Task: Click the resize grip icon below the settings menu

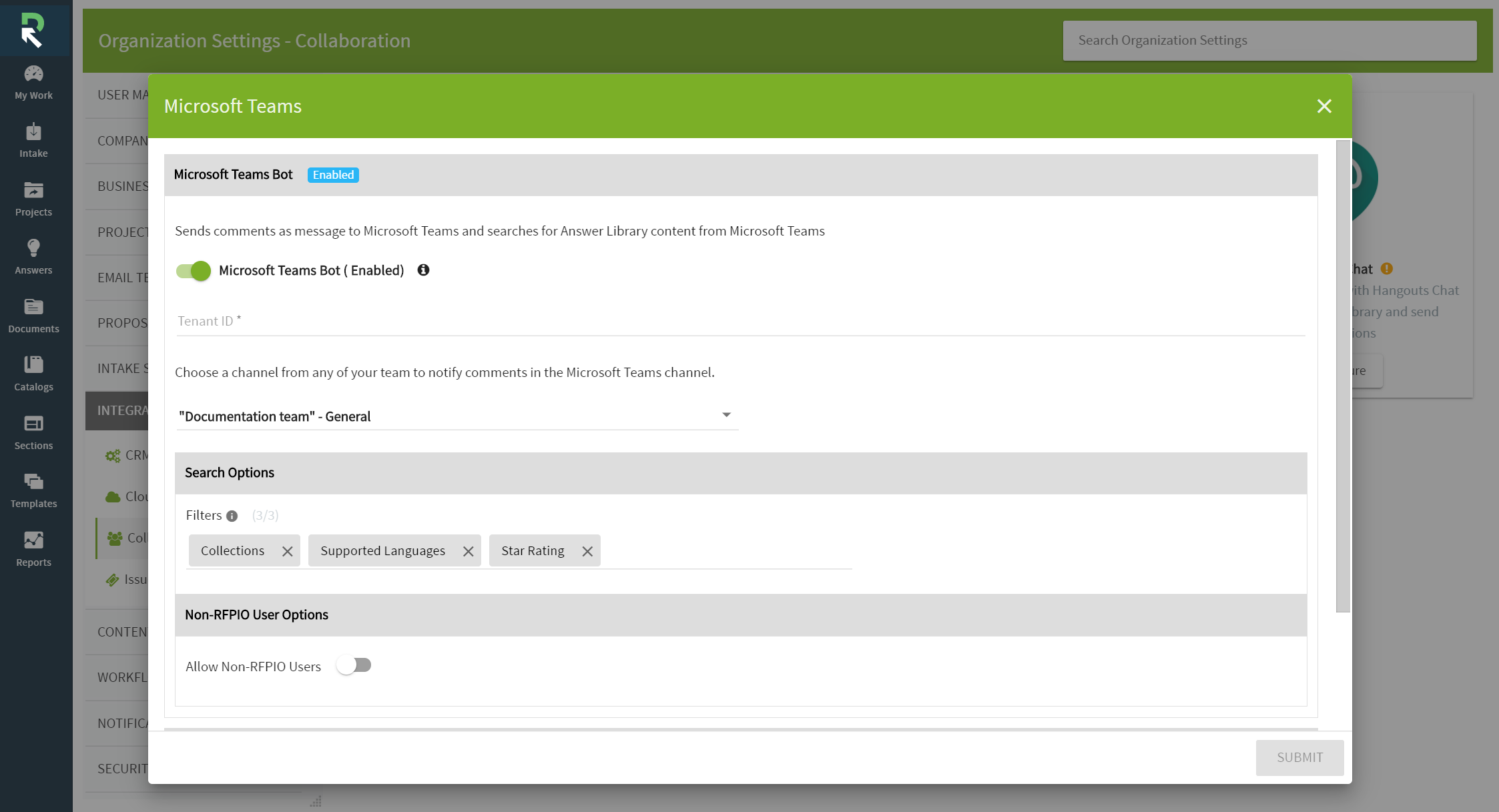Action: 316,801
